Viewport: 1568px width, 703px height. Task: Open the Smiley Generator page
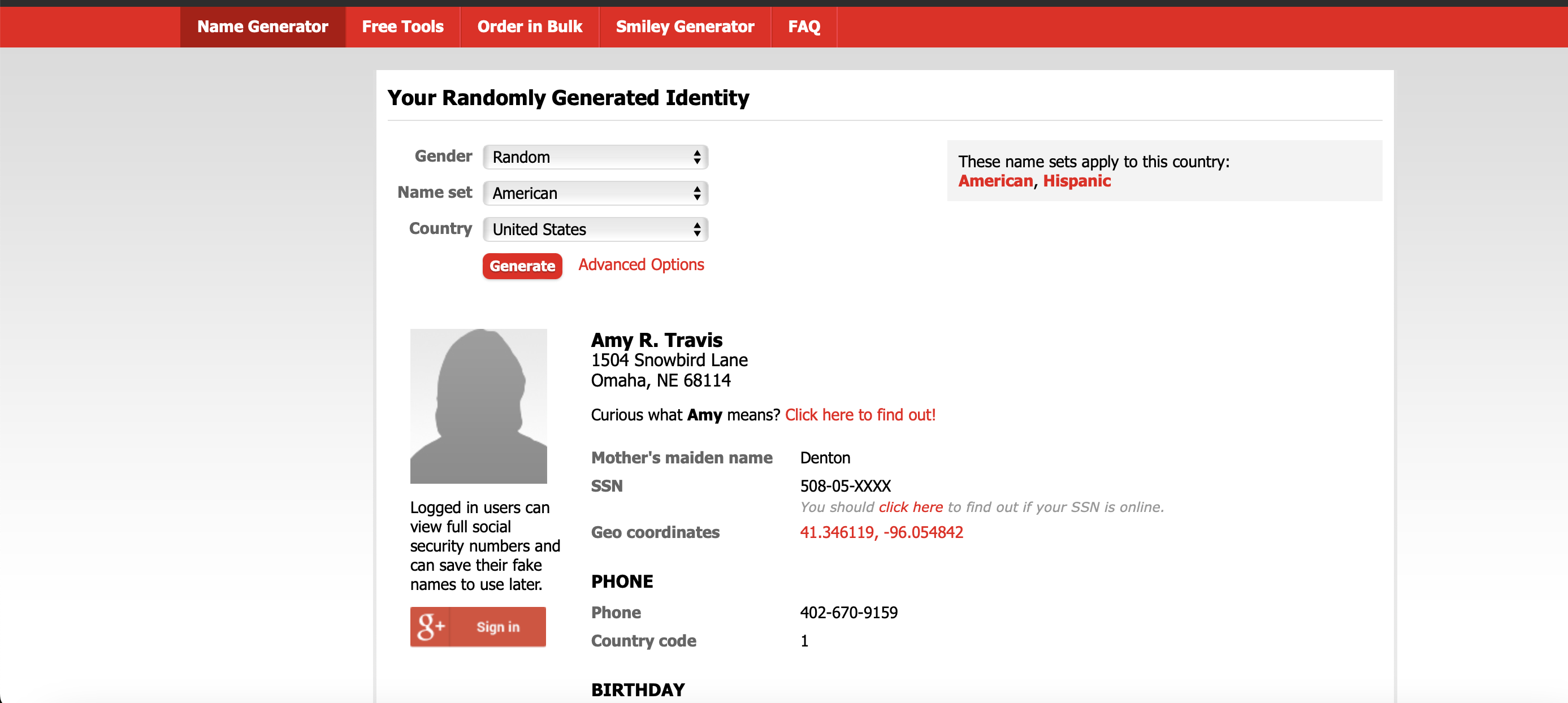(684, 27)
